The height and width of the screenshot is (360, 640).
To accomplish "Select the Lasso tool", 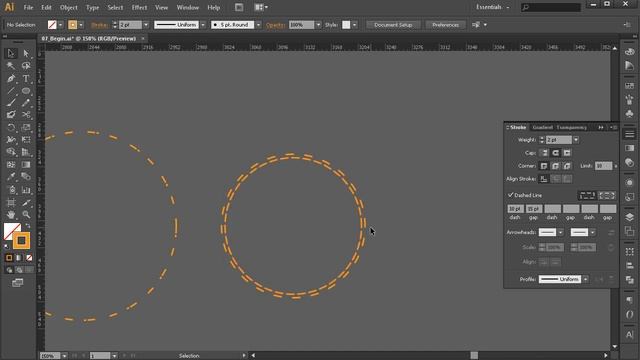I will [x=26, y=66].
